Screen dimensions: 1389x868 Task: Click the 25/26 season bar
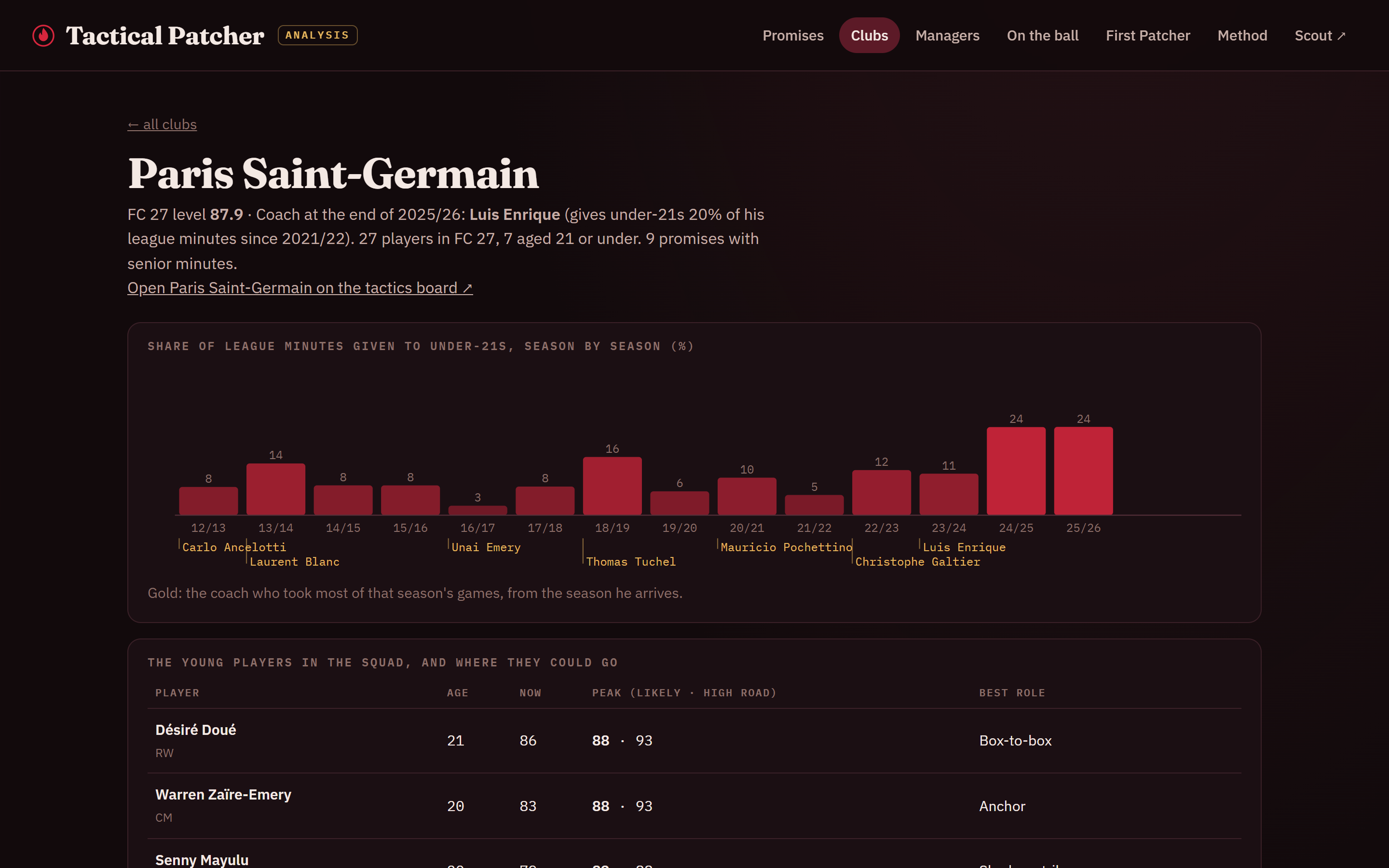click(1083, 471)
